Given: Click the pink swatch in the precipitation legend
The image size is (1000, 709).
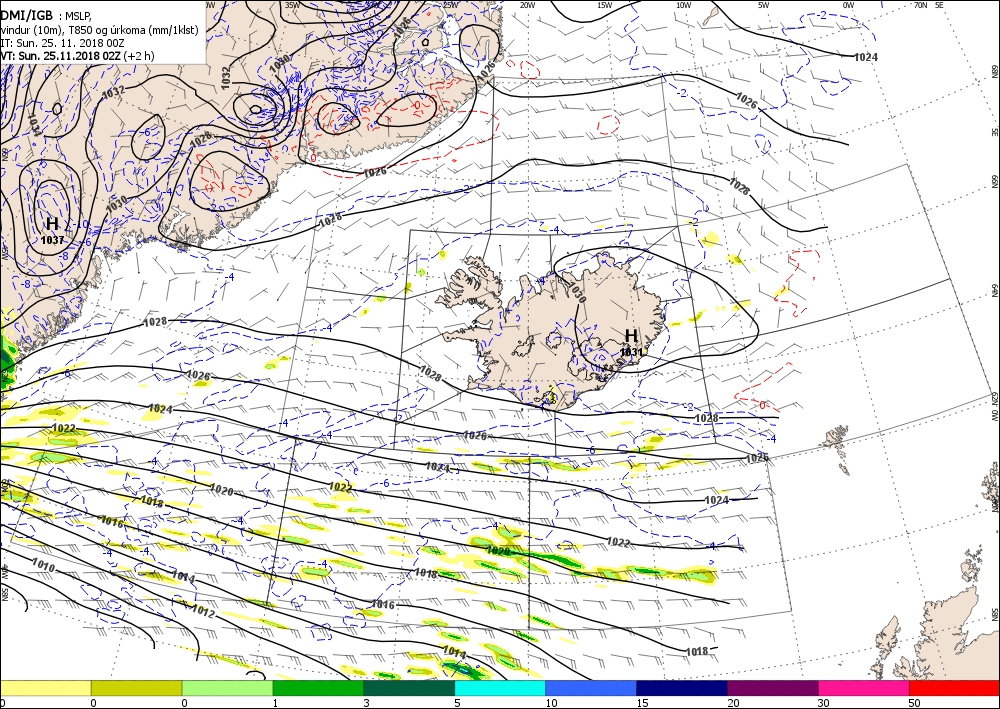Looking at the screenshot, I should pyautogui.click(x=864, y=688).
